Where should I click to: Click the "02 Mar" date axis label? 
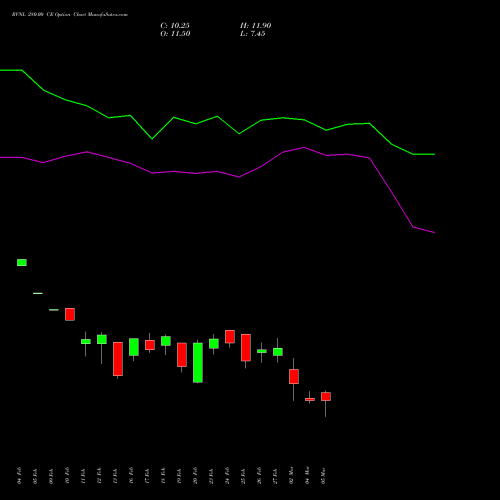coord(291,476)
